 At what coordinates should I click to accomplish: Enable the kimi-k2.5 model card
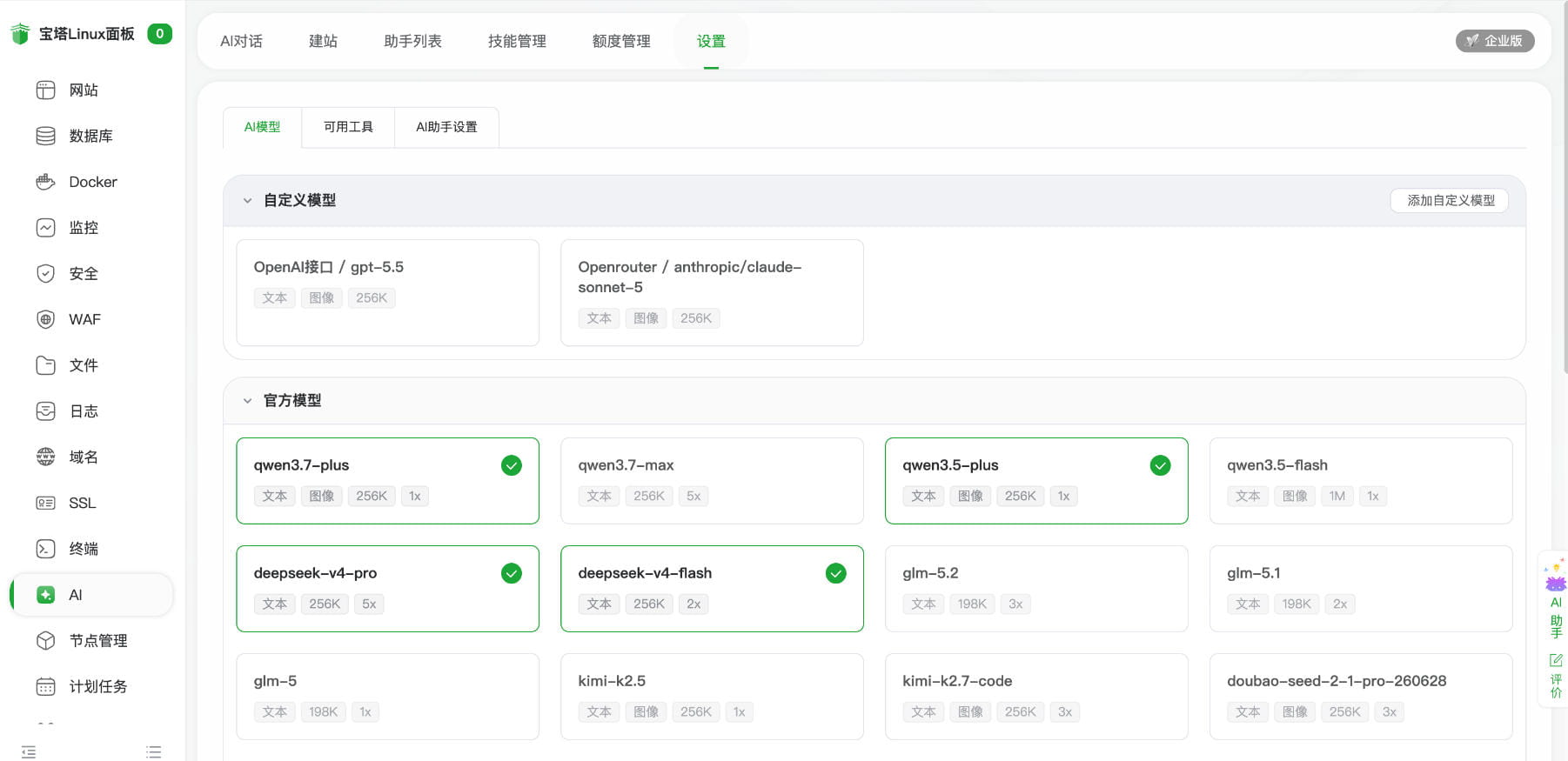click(x=712, y=697)
